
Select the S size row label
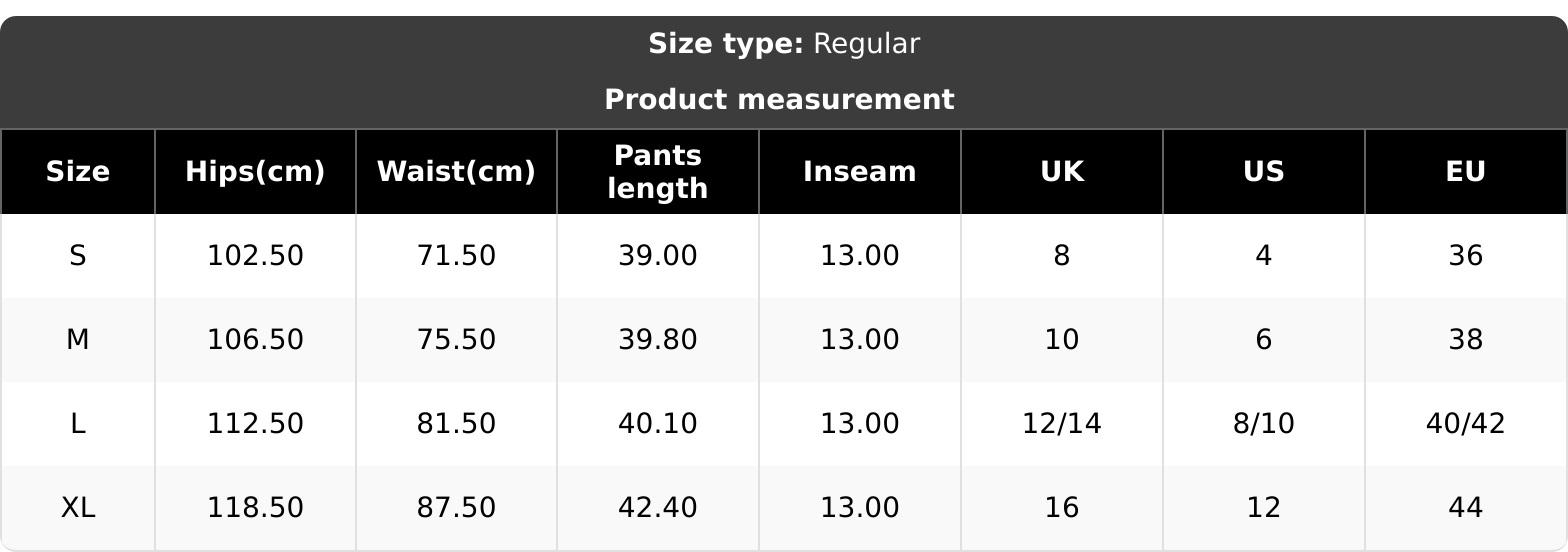[x=78, y=256]
